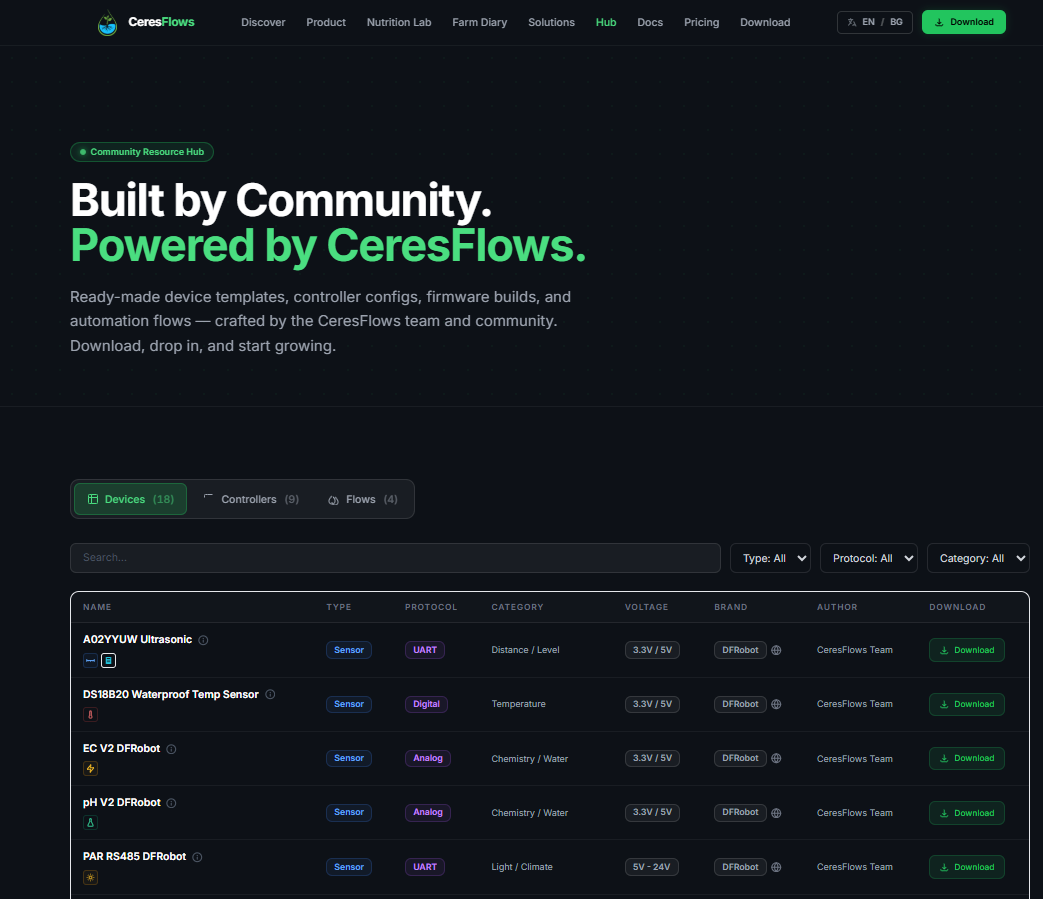Click info icon next to A02YYUW Ultrasonic

tap(204, 640)
